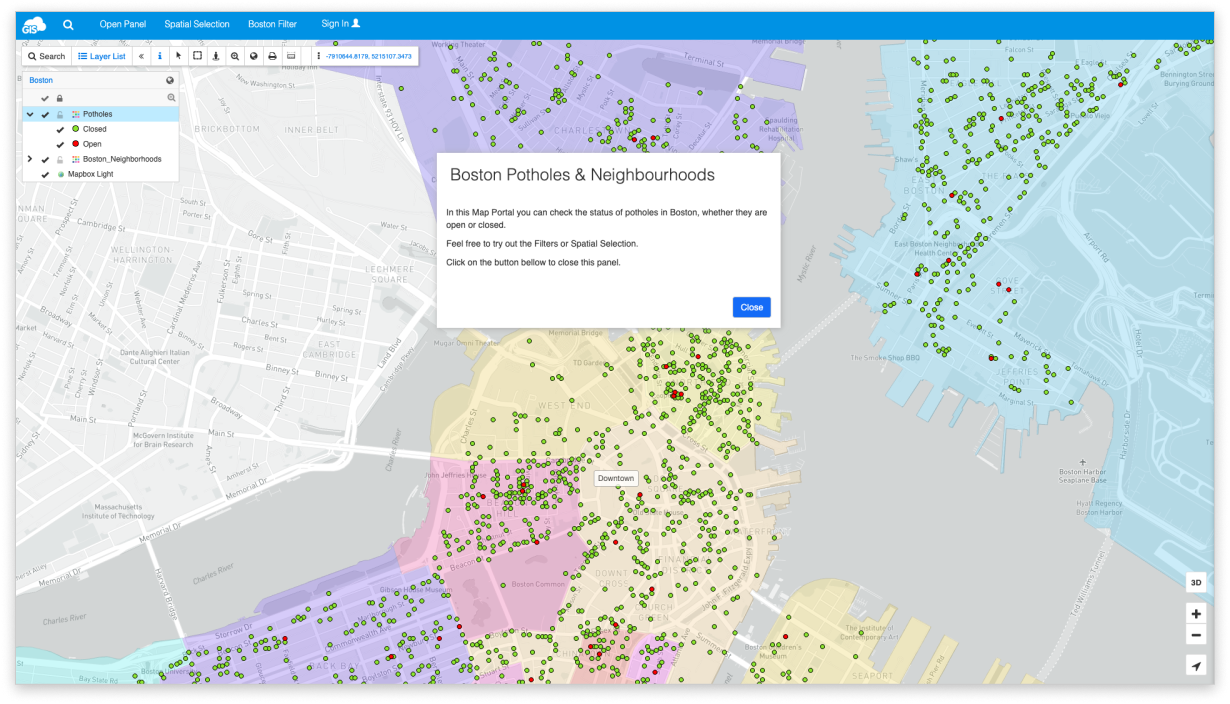
Task: Select the map info (i) tool
Action: click(x=160, y=56)
